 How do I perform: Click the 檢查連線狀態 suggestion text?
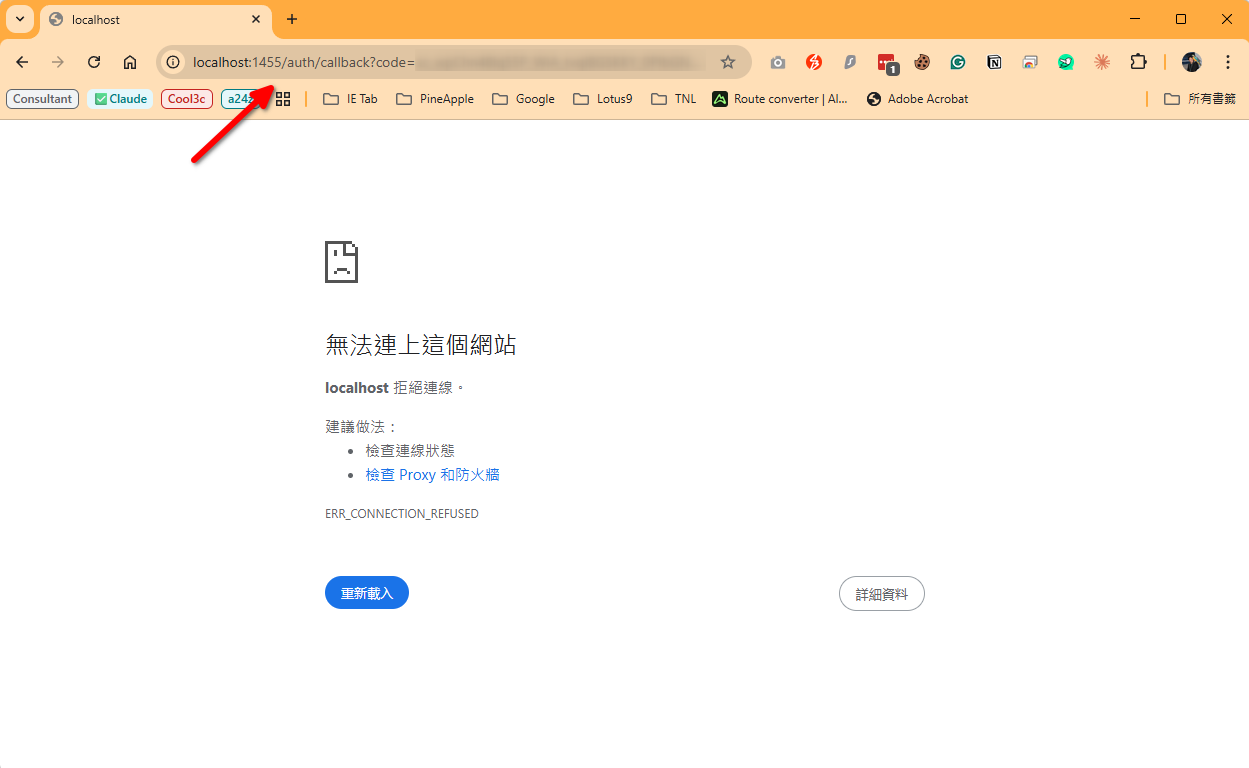[x=410, y=451]
